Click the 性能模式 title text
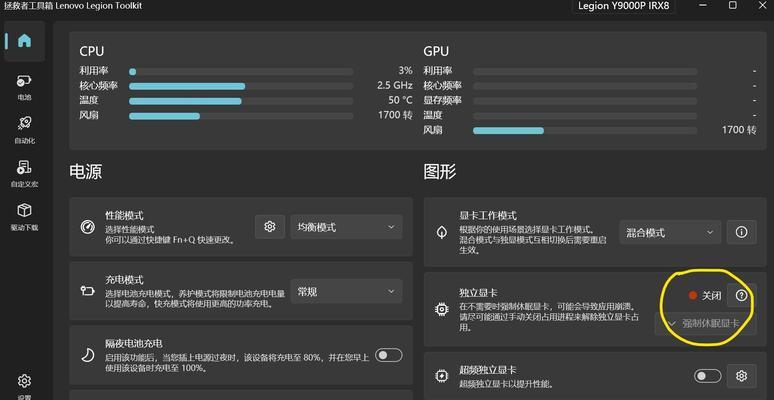 click(124, 216)
